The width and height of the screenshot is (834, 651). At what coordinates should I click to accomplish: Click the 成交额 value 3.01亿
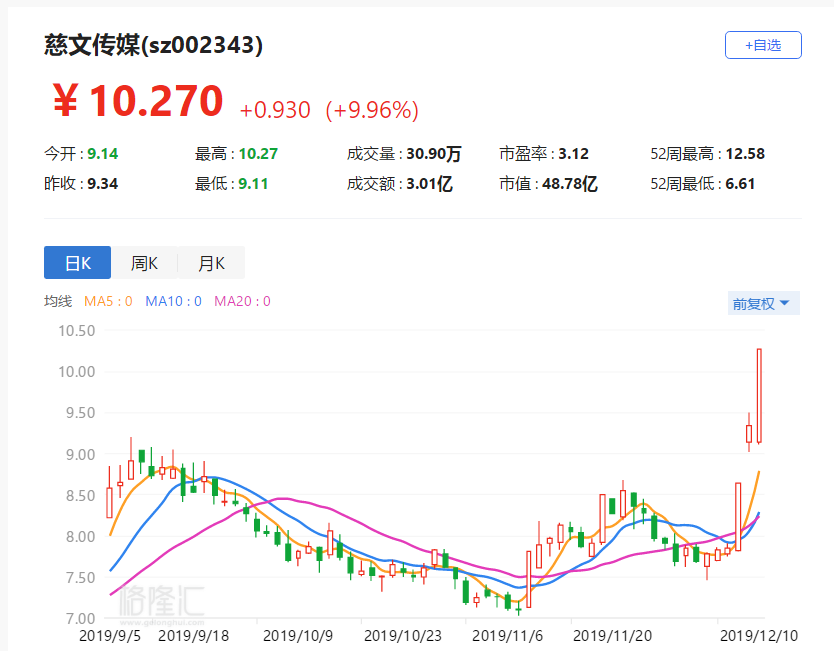pos(429,183)
